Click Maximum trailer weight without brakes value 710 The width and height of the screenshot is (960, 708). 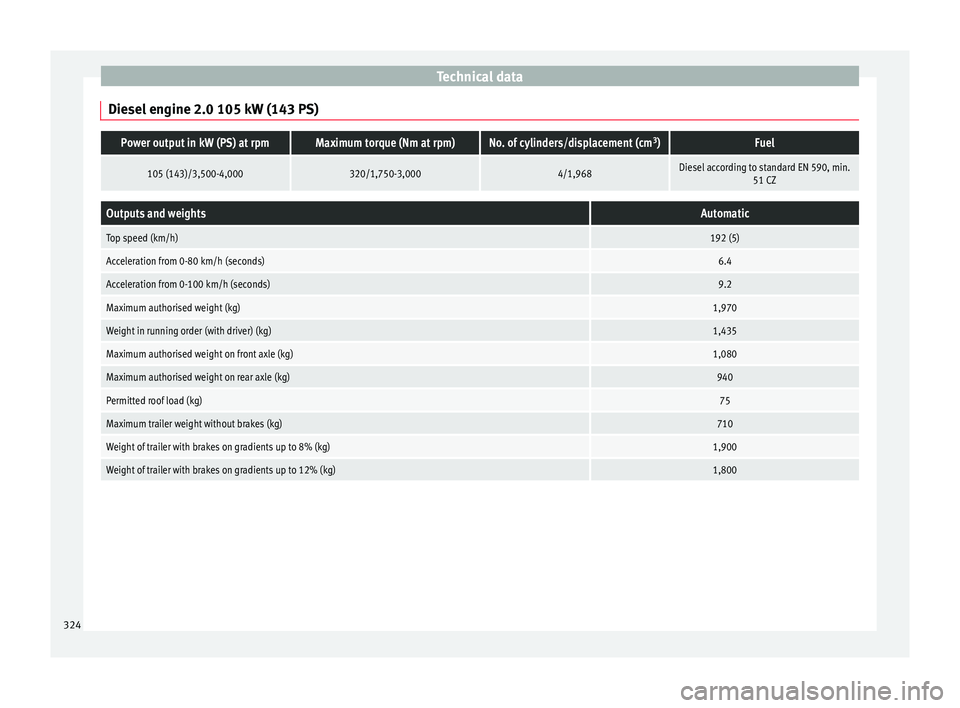724,424
